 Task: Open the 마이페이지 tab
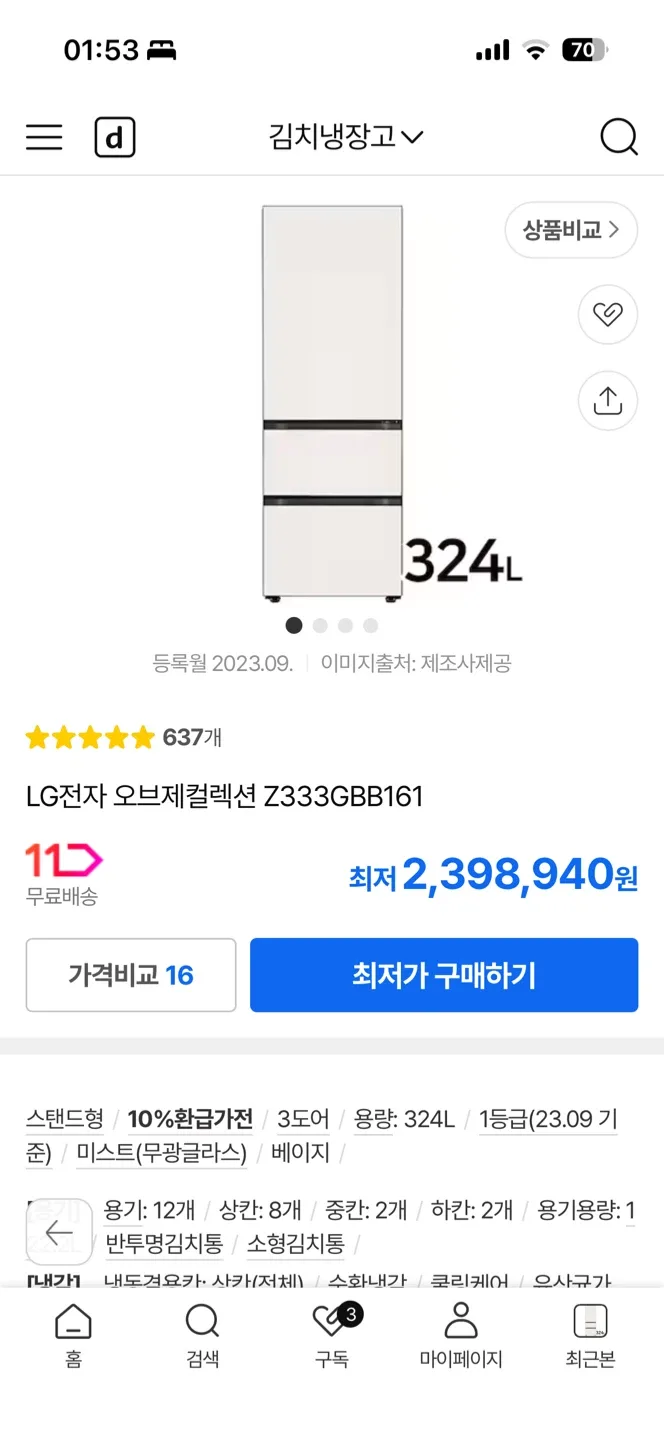[x=460, y=1335]
